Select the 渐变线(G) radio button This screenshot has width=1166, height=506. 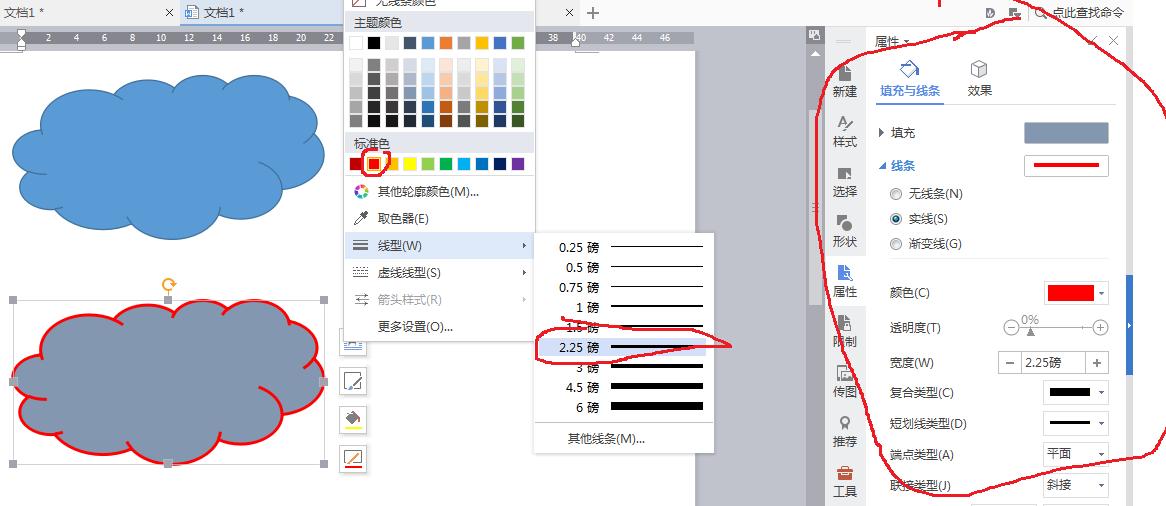(x=896, y=243)
